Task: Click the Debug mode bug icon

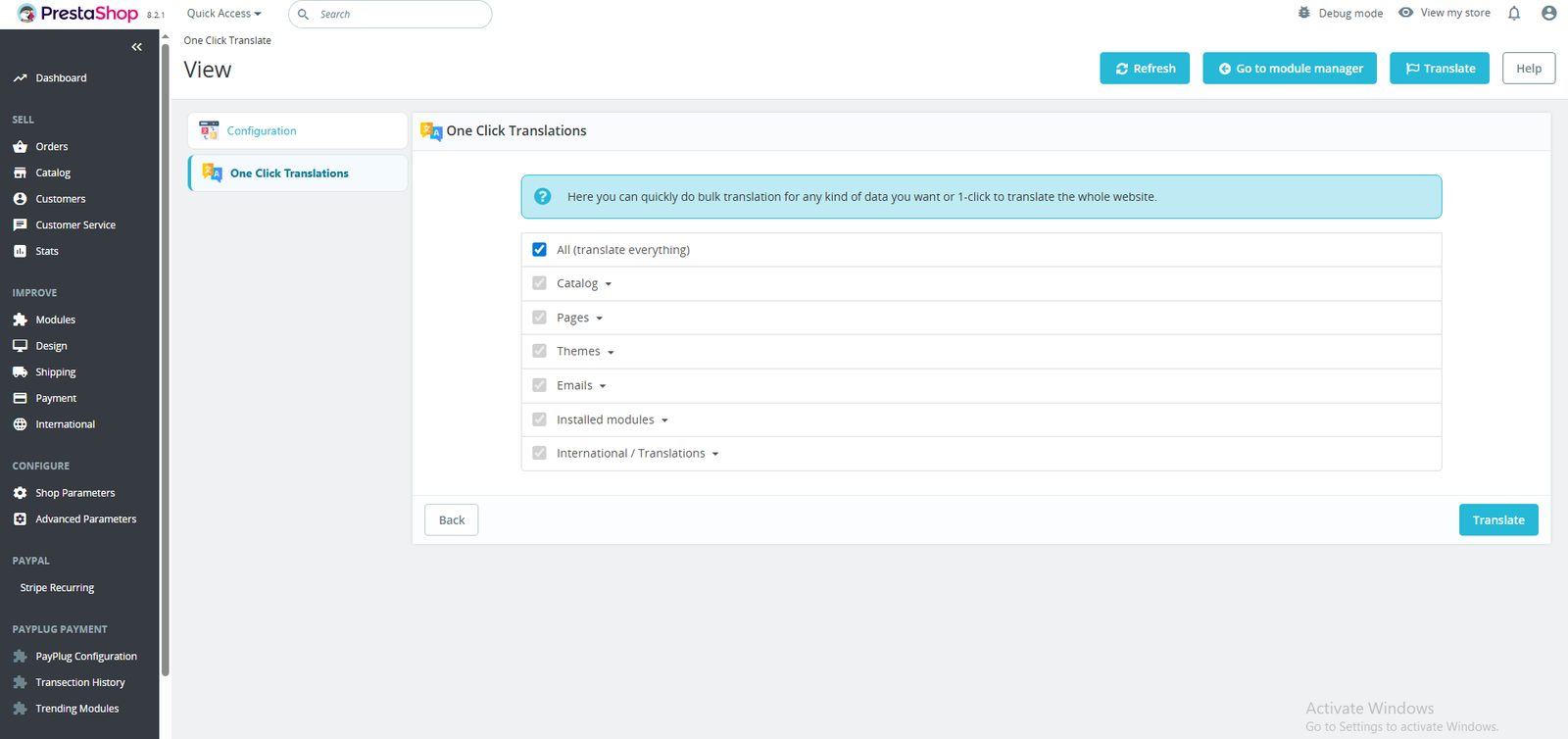Action: (x=1303, y=13)
